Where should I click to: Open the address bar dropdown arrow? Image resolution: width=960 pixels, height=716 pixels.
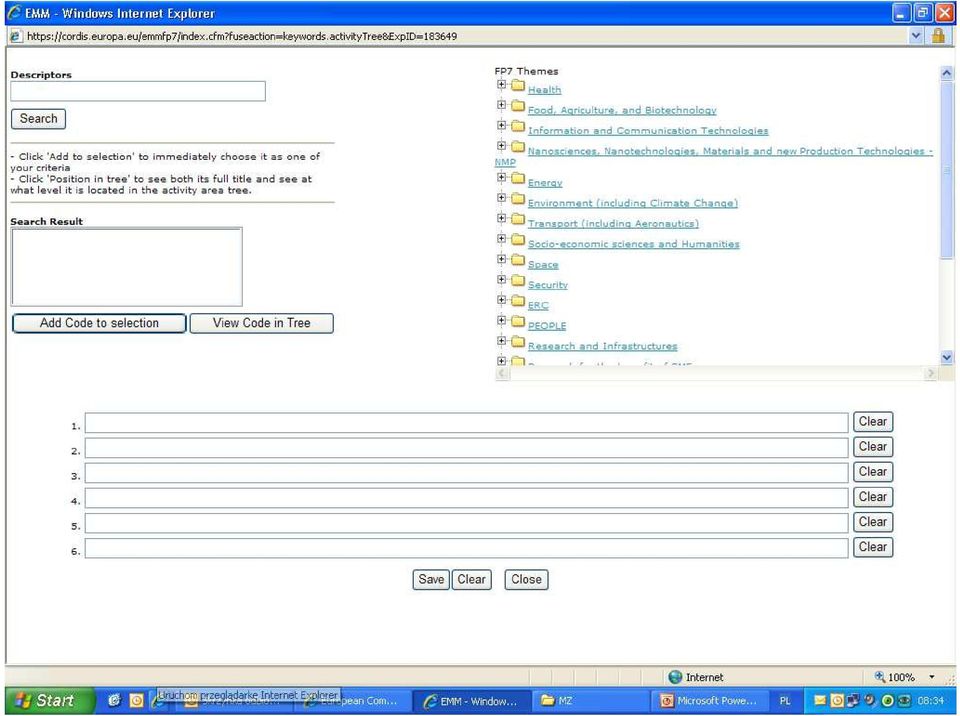click(x=915, y=36)
